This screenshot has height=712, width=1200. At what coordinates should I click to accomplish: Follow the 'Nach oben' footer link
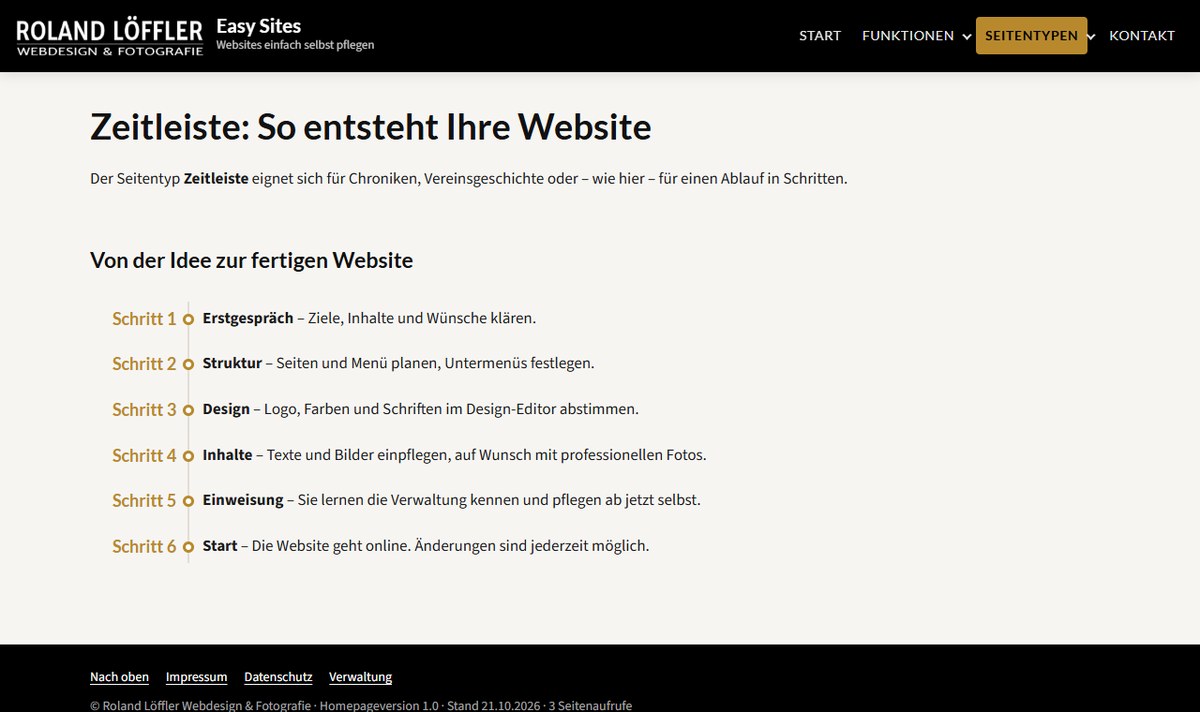click(119, 677)
